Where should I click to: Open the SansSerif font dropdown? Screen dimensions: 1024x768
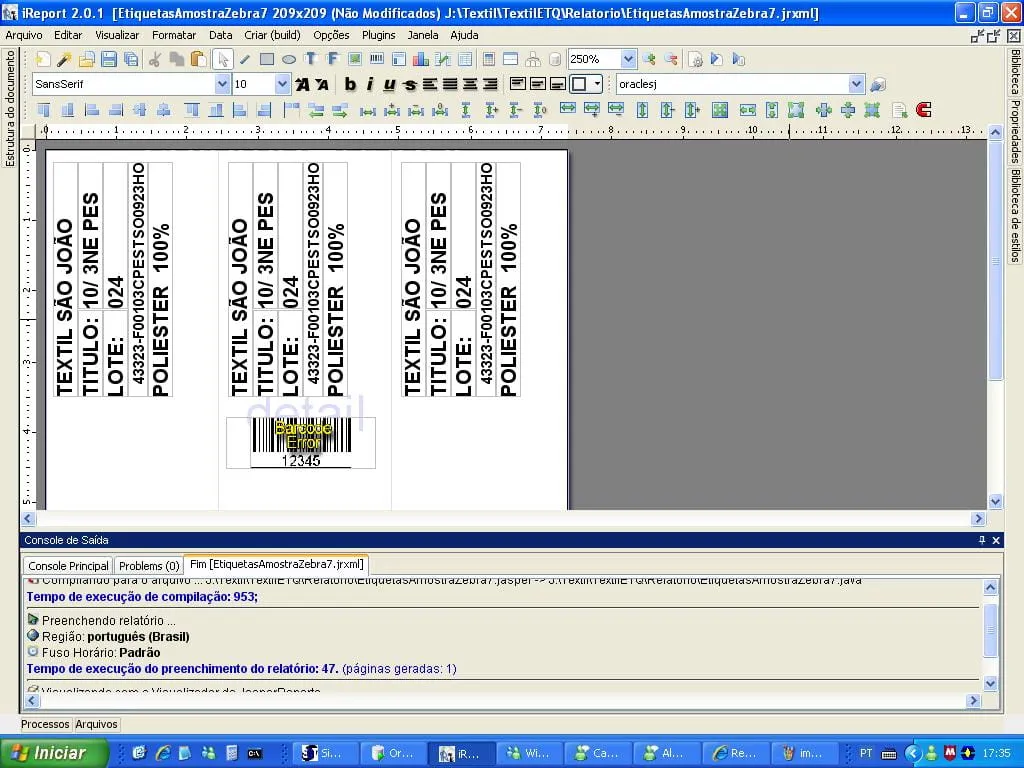222,84
